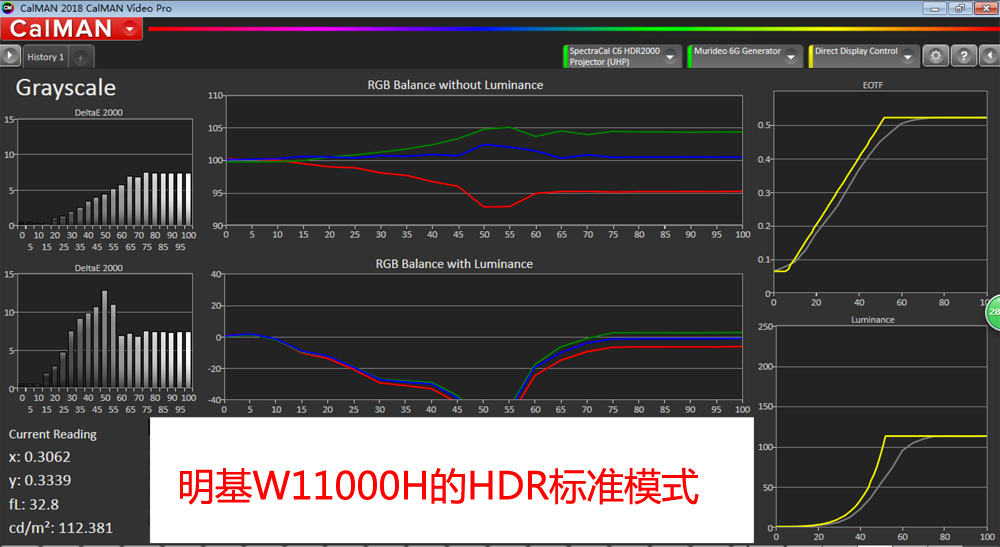
Task: Restore down the CalMAN window
Action: tap(959, 8)
